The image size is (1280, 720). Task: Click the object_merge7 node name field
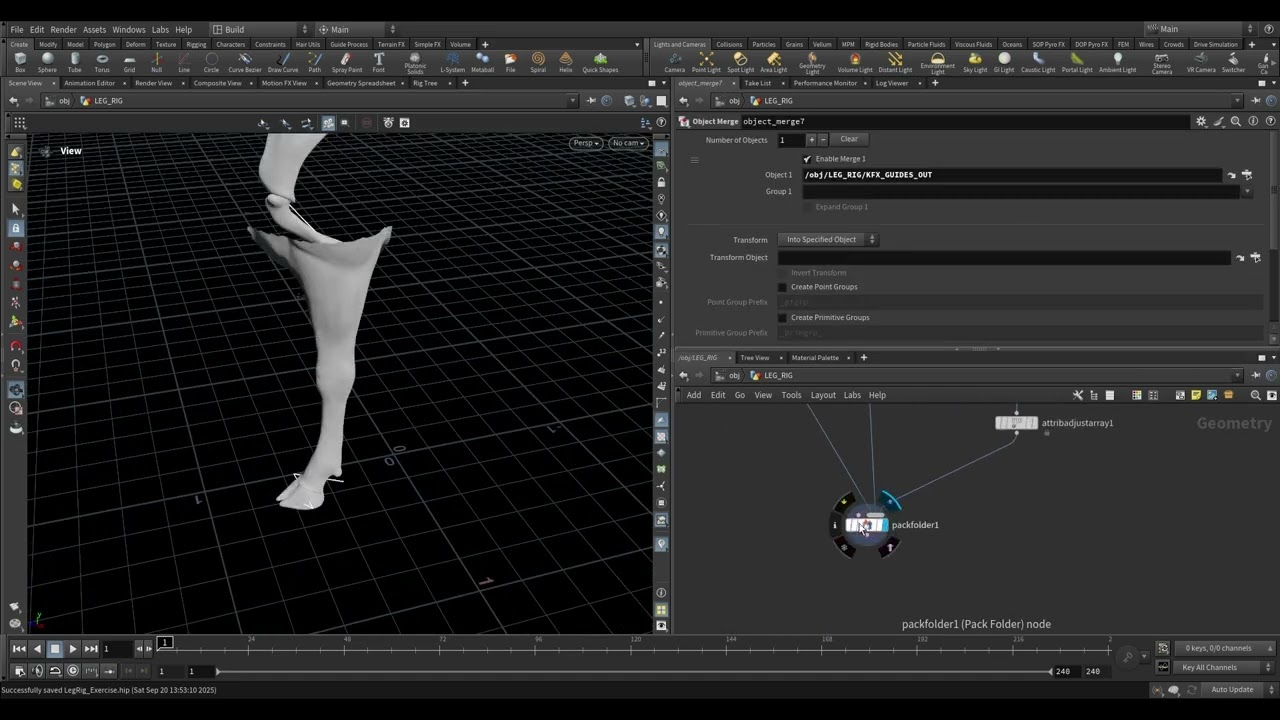click(964, 122)
